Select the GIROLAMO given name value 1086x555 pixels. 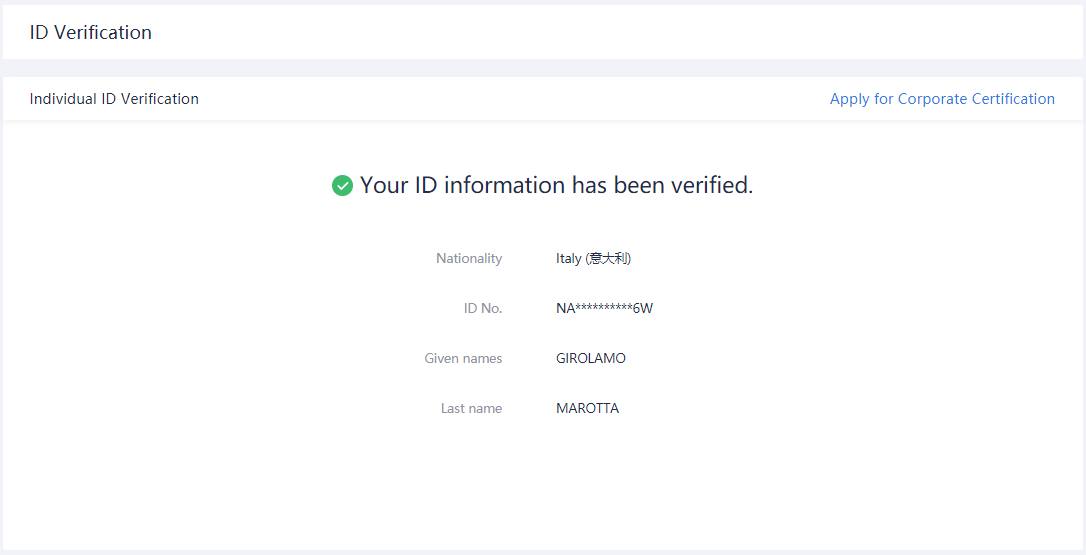[590, 358]
